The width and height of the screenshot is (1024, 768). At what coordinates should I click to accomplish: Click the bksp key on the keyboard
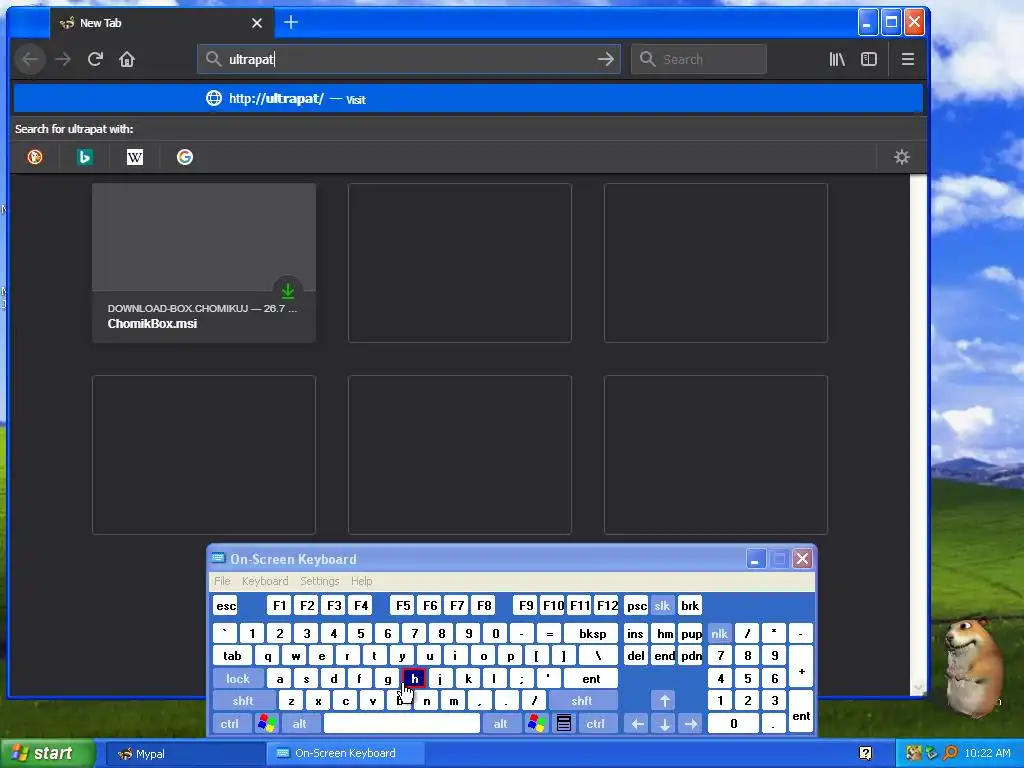coord(592,633)
